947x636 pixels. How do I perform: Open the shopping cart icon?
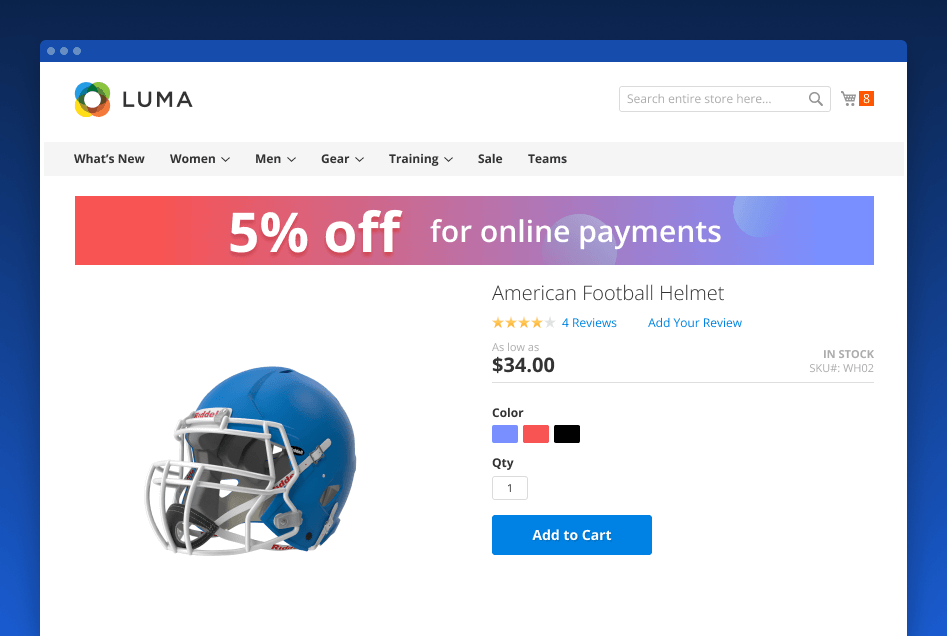click(848, 98)
